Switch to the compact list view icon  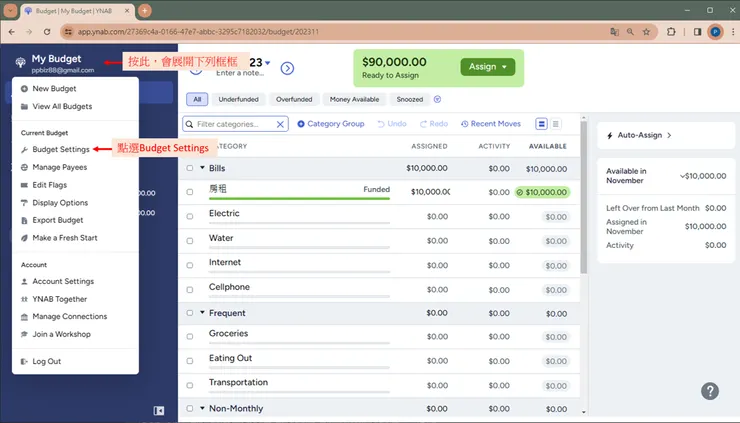coord(555,124)
